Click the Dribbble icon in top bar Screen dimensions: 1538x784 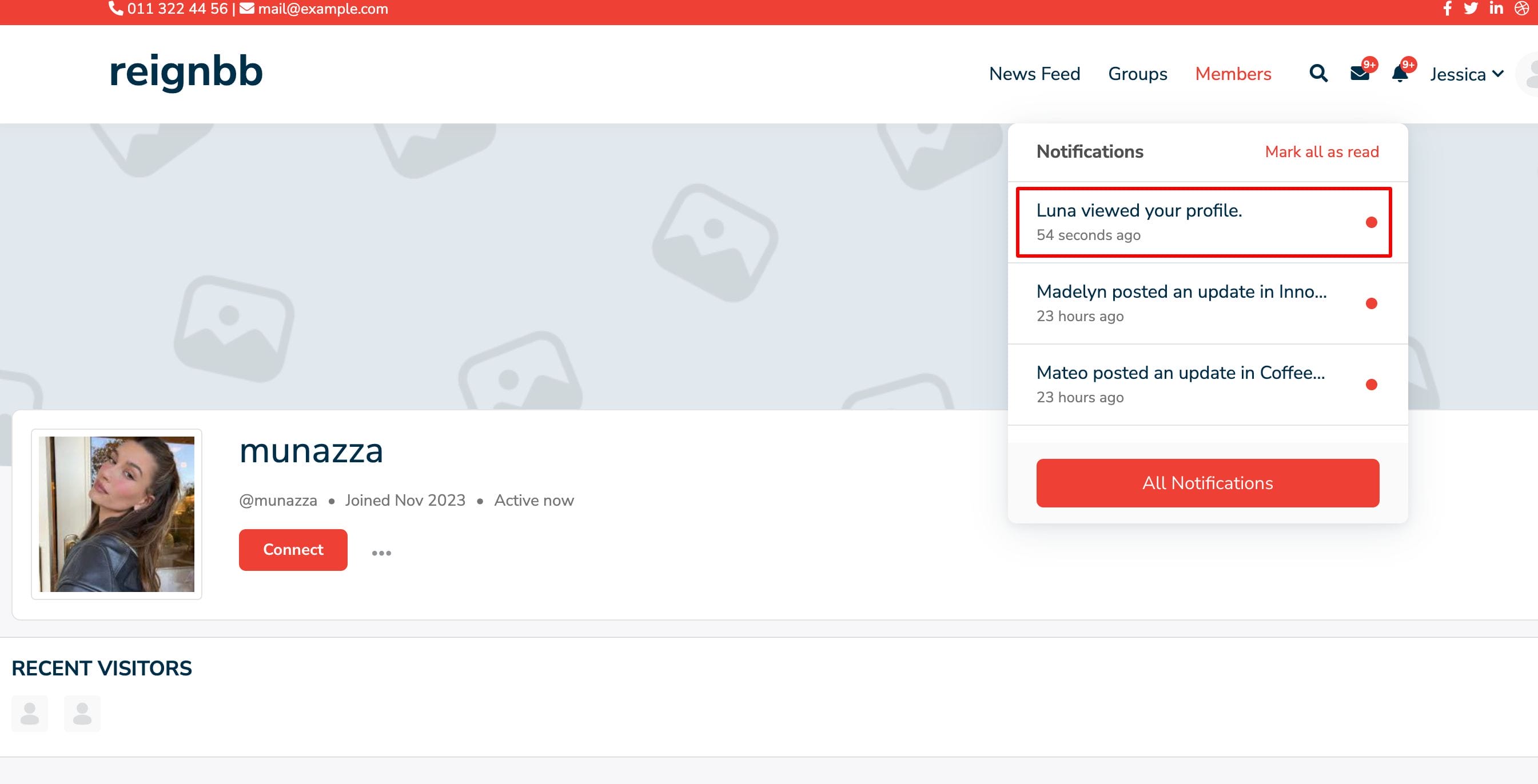[x=1522, y=9]
